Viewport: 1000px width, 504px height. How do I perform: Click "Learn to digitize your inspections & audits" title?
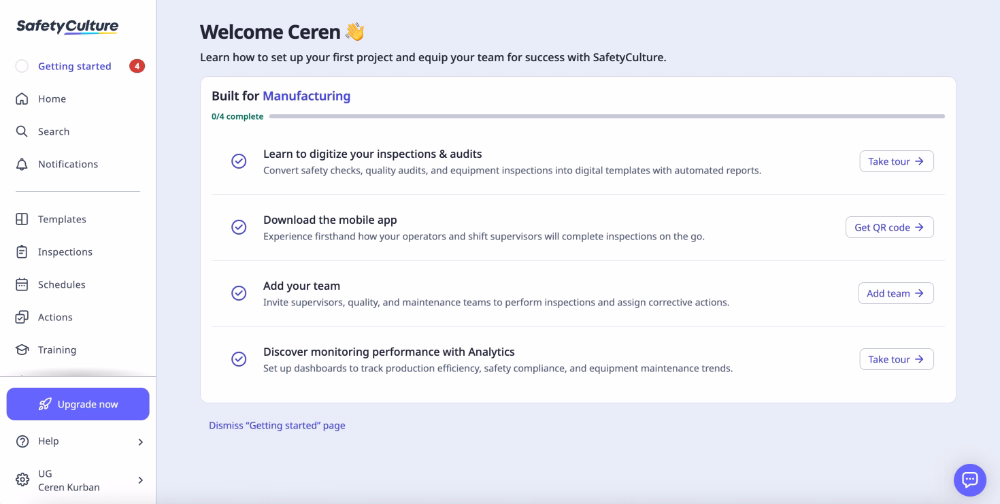click(372, 154)
